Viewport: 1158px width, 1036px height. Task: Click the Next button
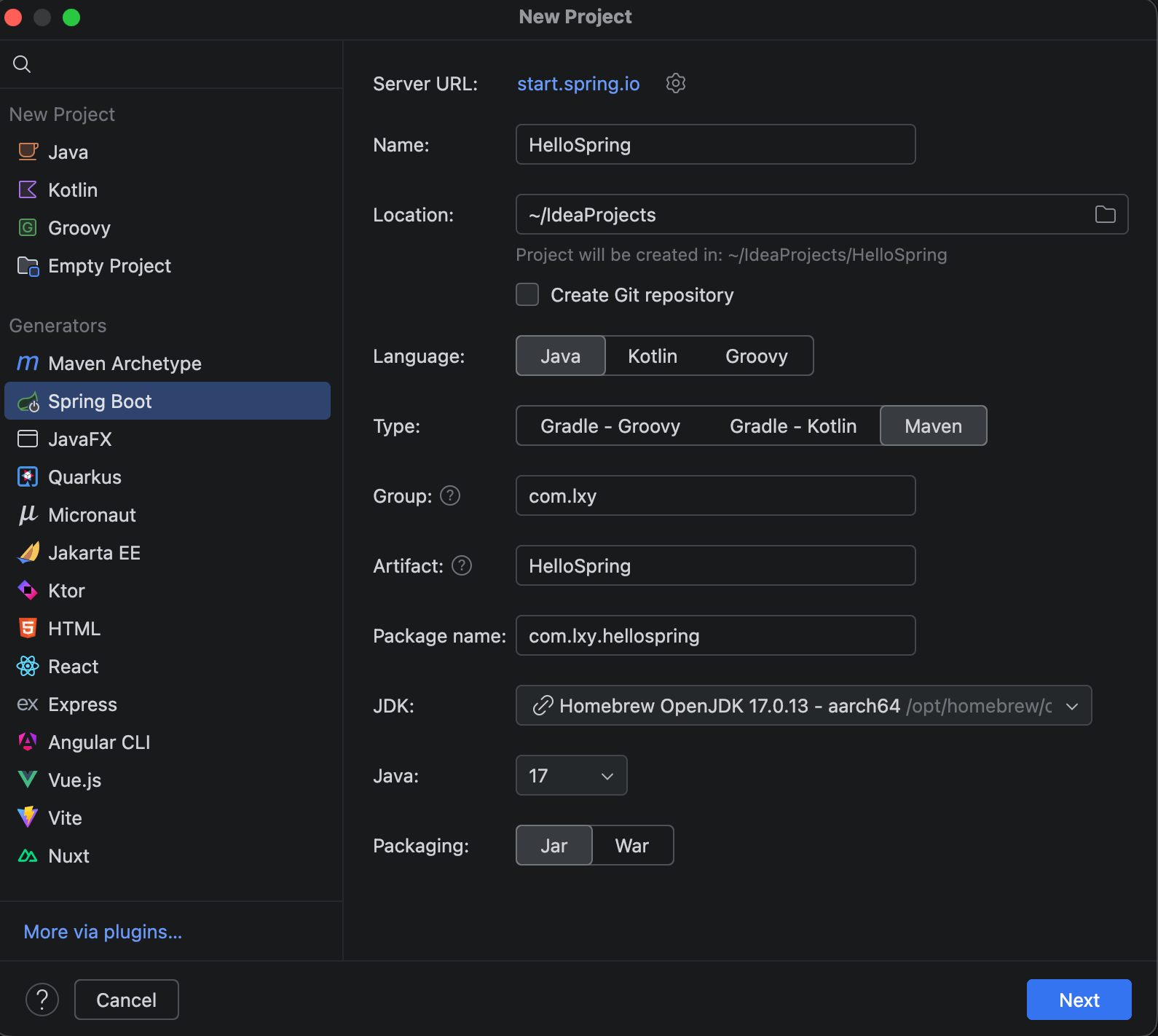click(x=1079, y=1000)
